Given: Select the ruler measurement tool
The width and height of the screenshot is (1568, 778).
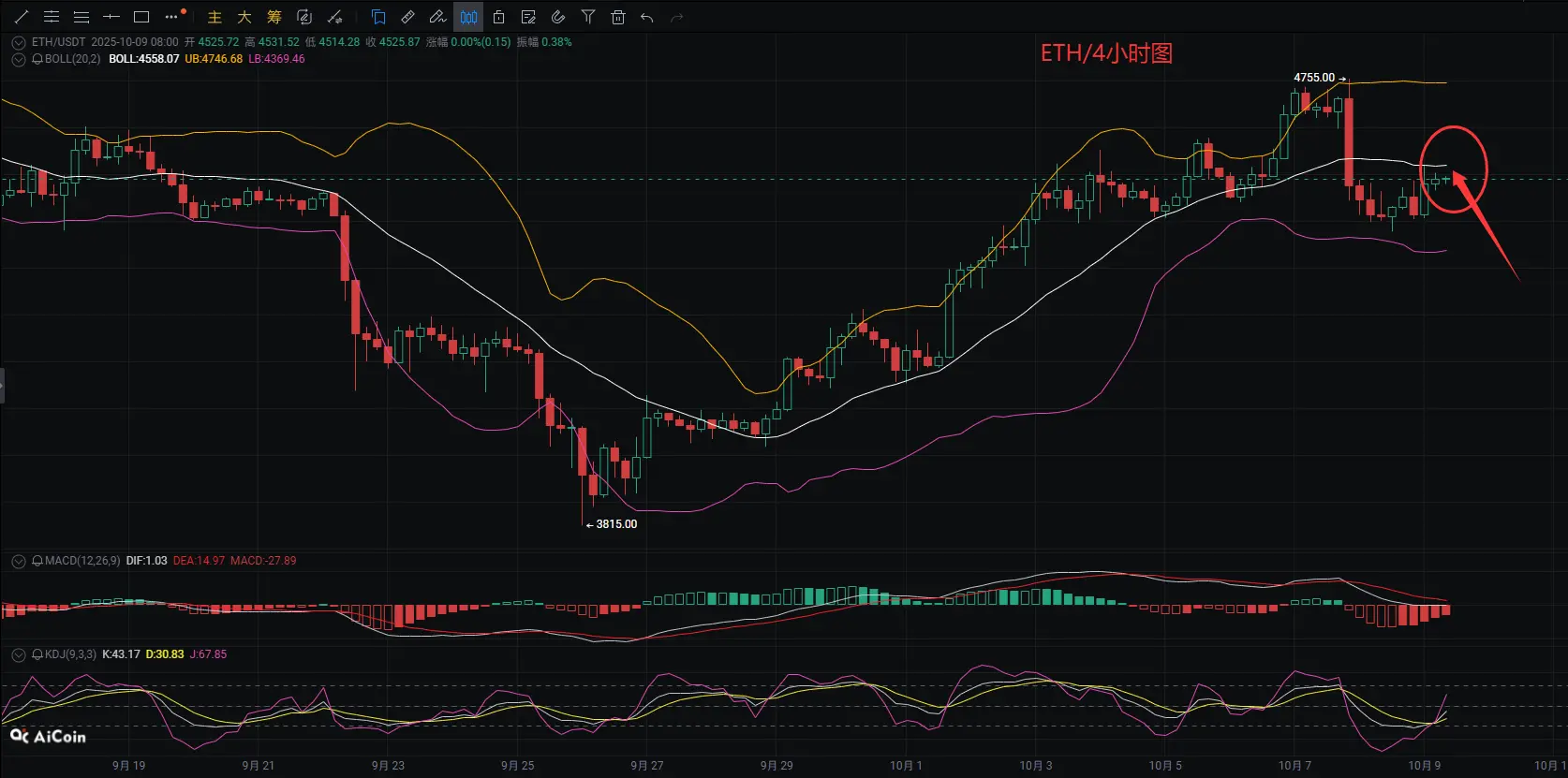Looking at the screenshot, I should 408,17.
